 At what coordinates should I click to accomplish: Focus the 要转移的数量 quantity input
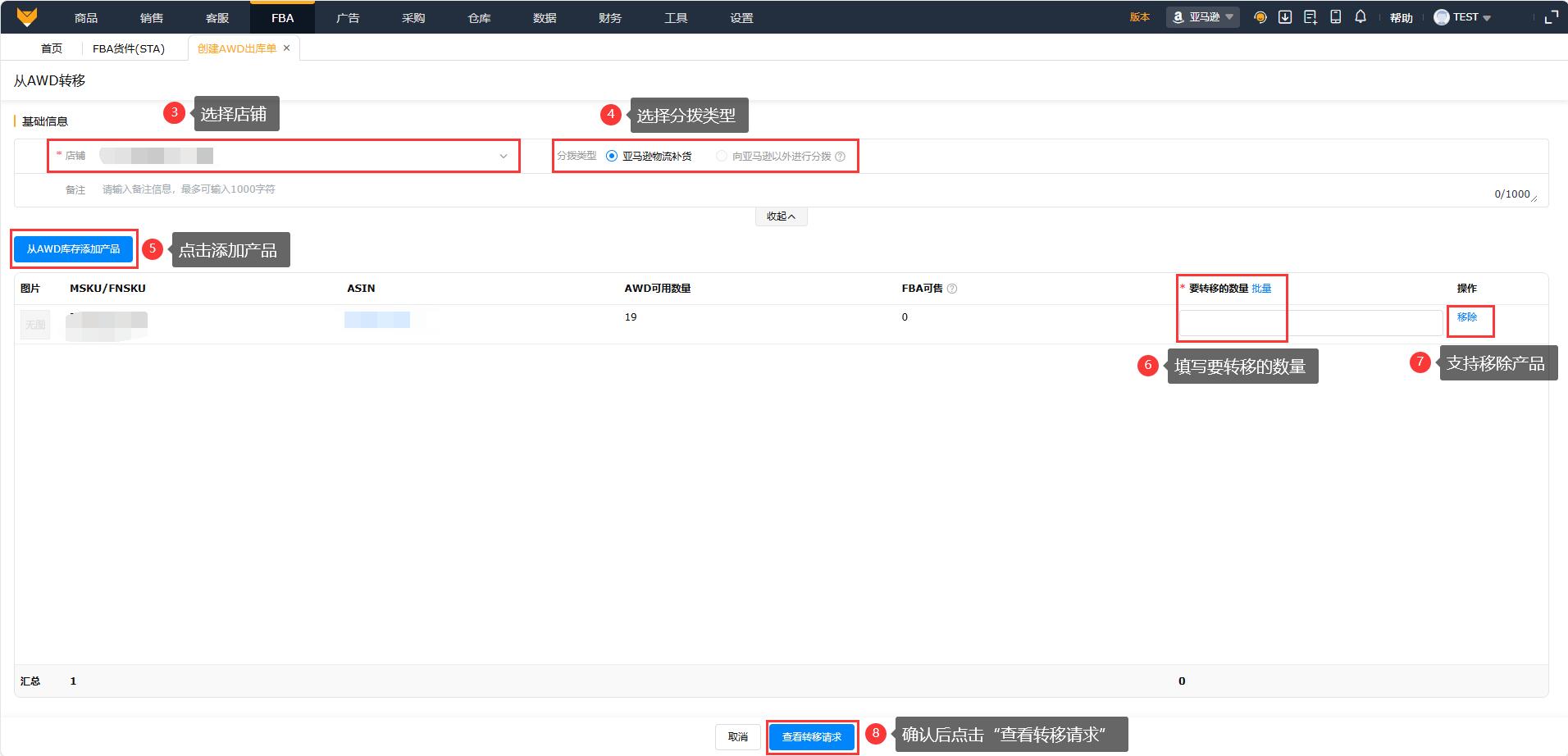click(x=1310, y=322)
